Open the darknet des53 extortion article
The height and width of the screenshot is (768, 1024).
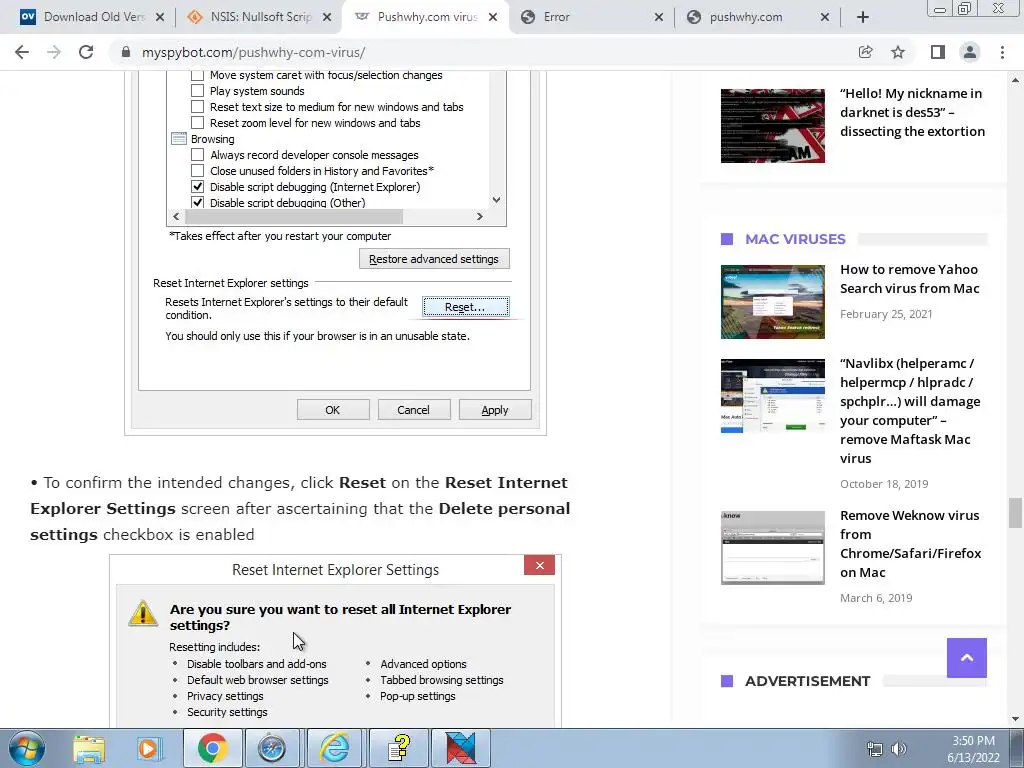pyautogui.click(x=912, y=112)
